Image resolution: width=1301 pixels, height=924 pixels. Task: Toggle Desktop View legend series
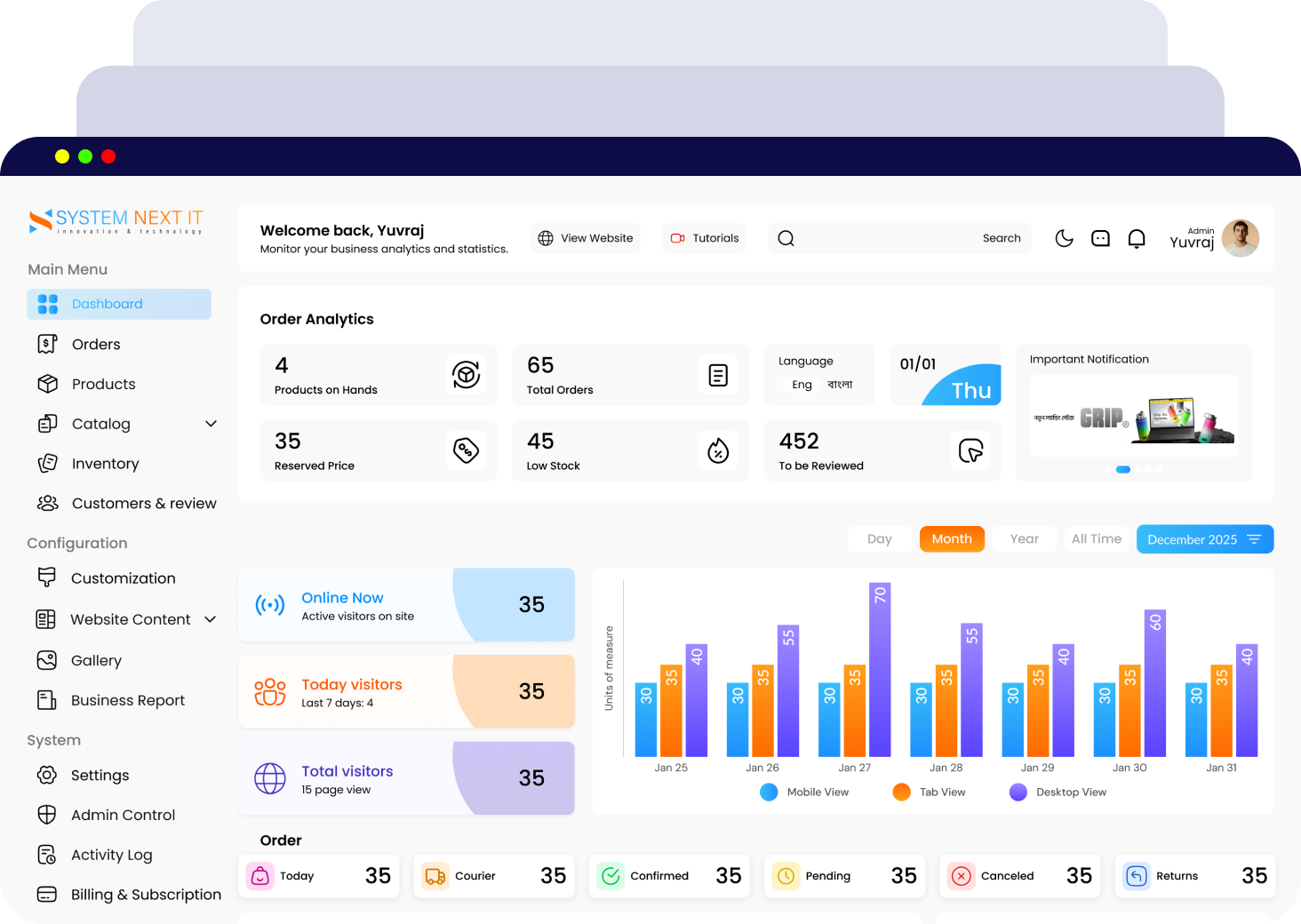tap(1058, 792)
